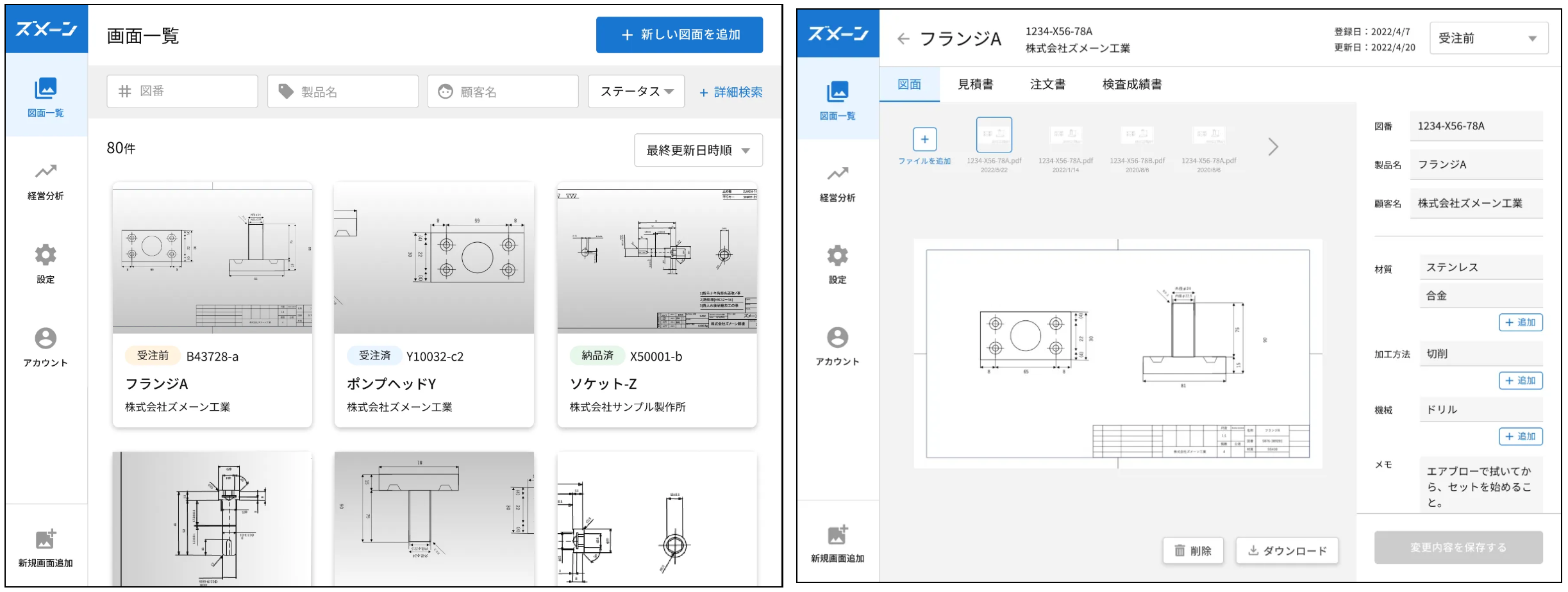1568x592 pixels.
Task: Click the 顧客名 field in detail panel
Action: coord(1476,203)
